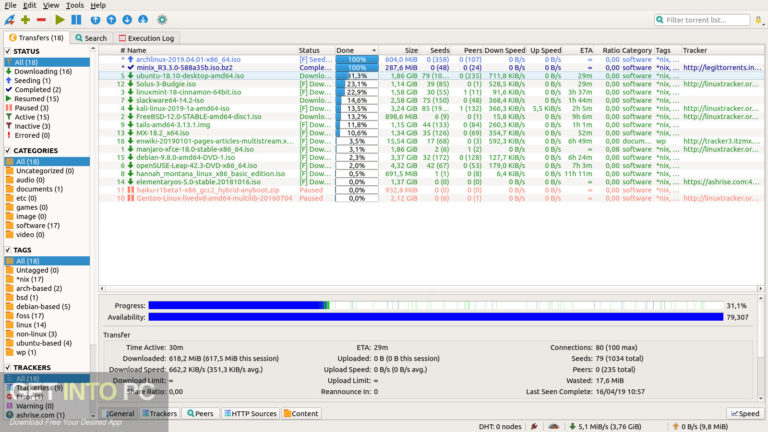Click the Speed button at bottom right
The width and height of the screenshot is (768, 432).
[745, 413]
